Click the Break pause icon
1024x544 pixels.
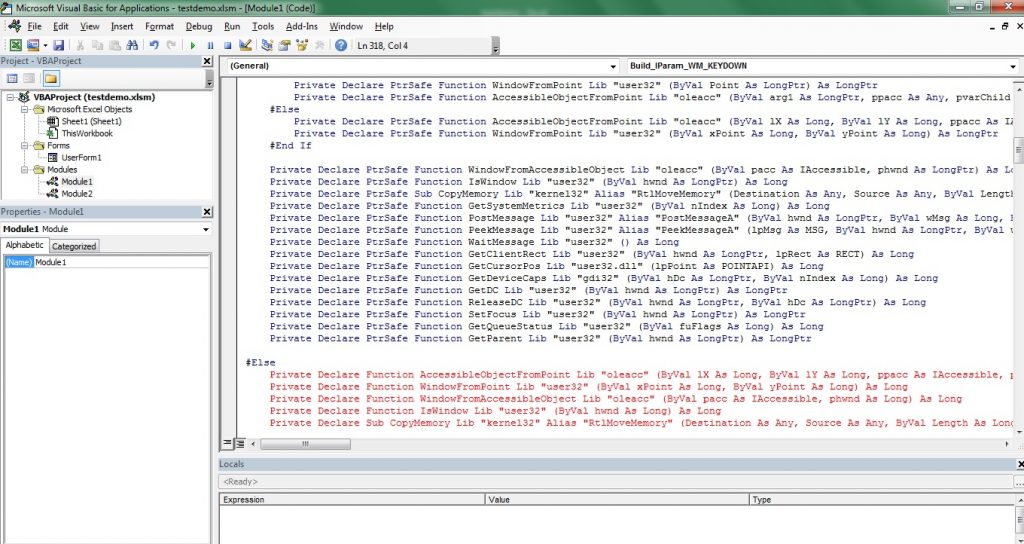click(x=210, y=46)
